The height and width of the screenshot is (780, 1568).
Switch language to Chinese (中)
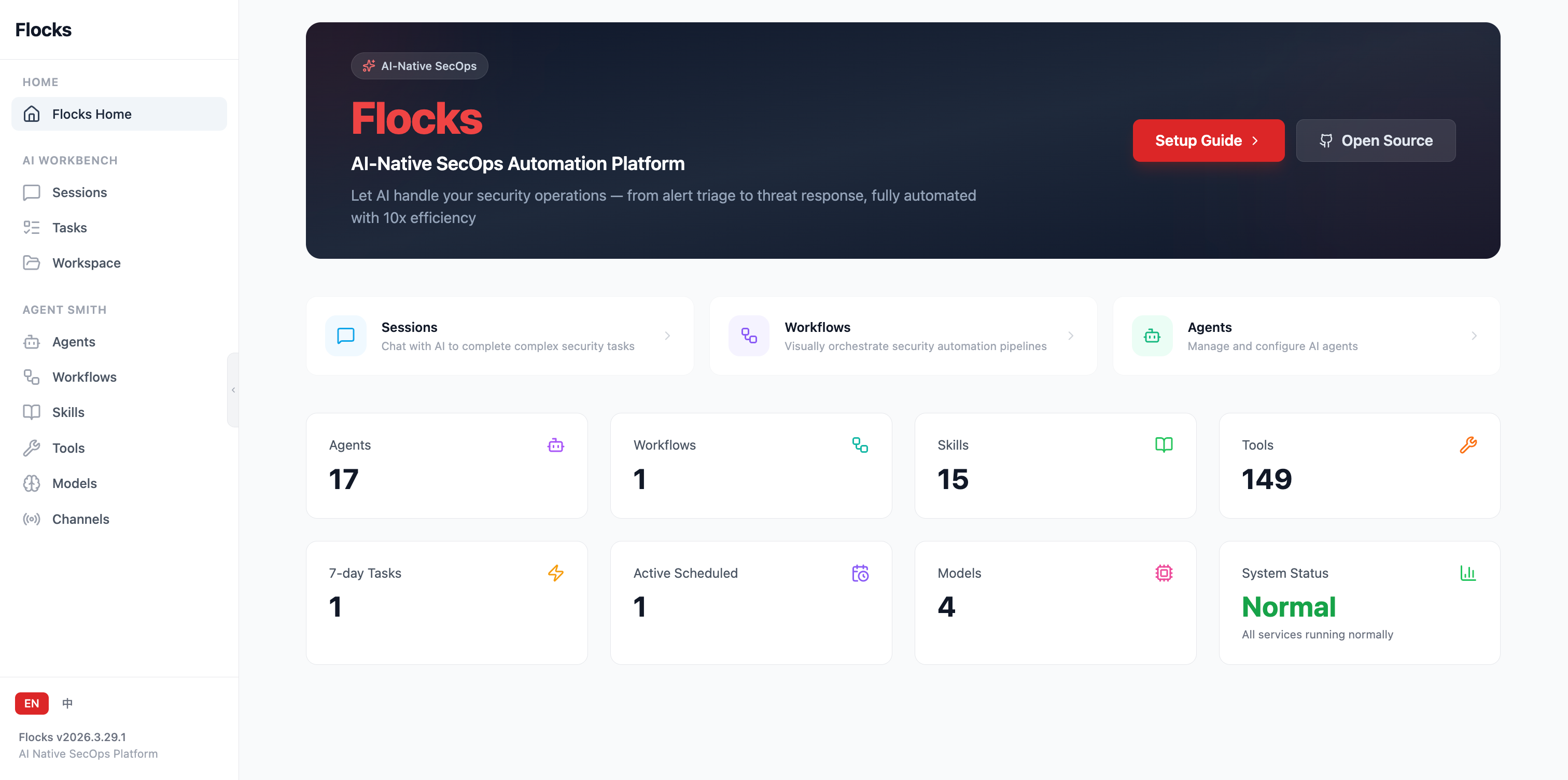pyautogui.click(x=67, y=703)
